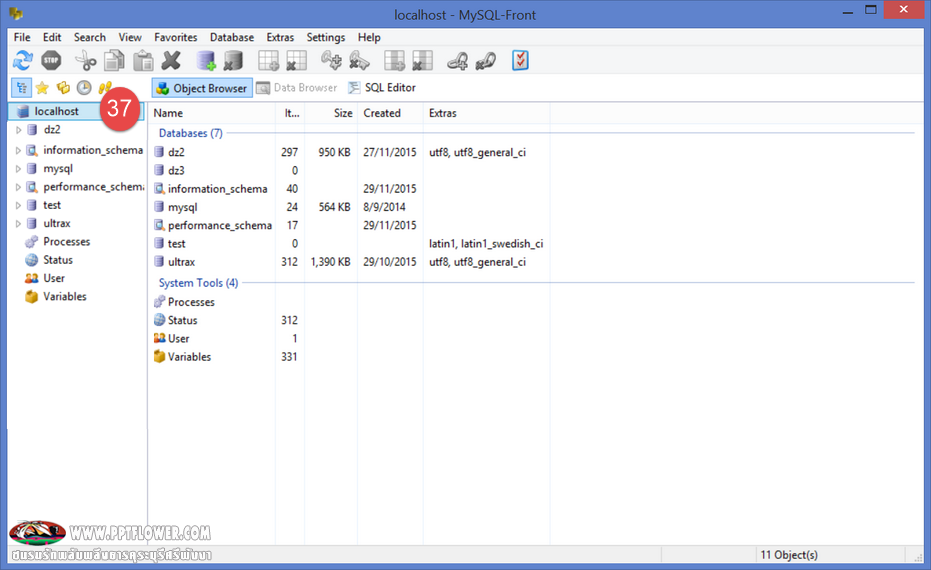Open the Favorites menu
Image resolution: width=931 pixels, height=570 pixels.
pyautogui.click(x=176, y=37)
